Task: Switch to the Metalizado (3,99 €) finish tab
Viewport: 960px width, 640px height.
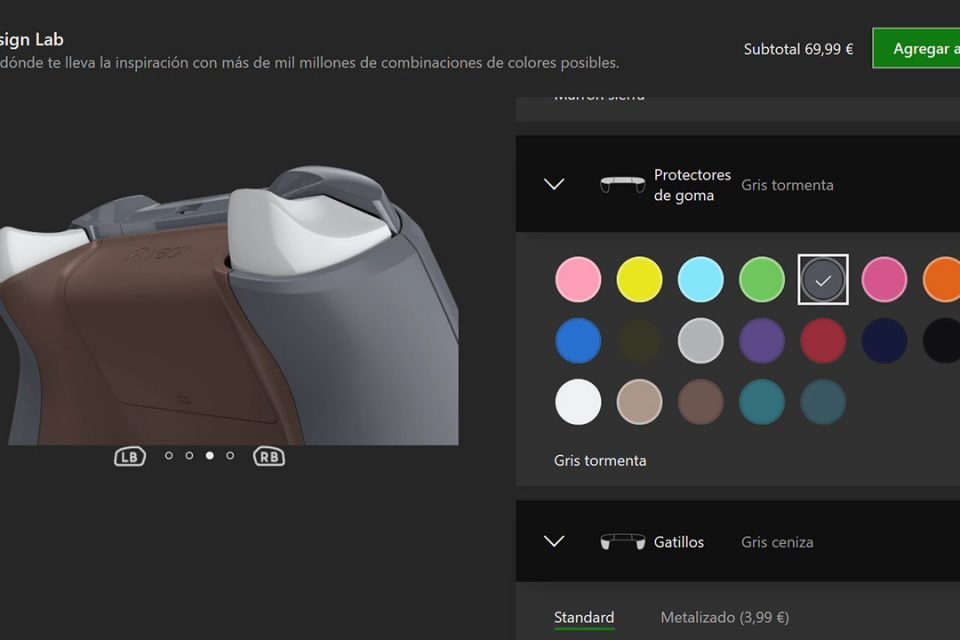Action: coord(725,616)
